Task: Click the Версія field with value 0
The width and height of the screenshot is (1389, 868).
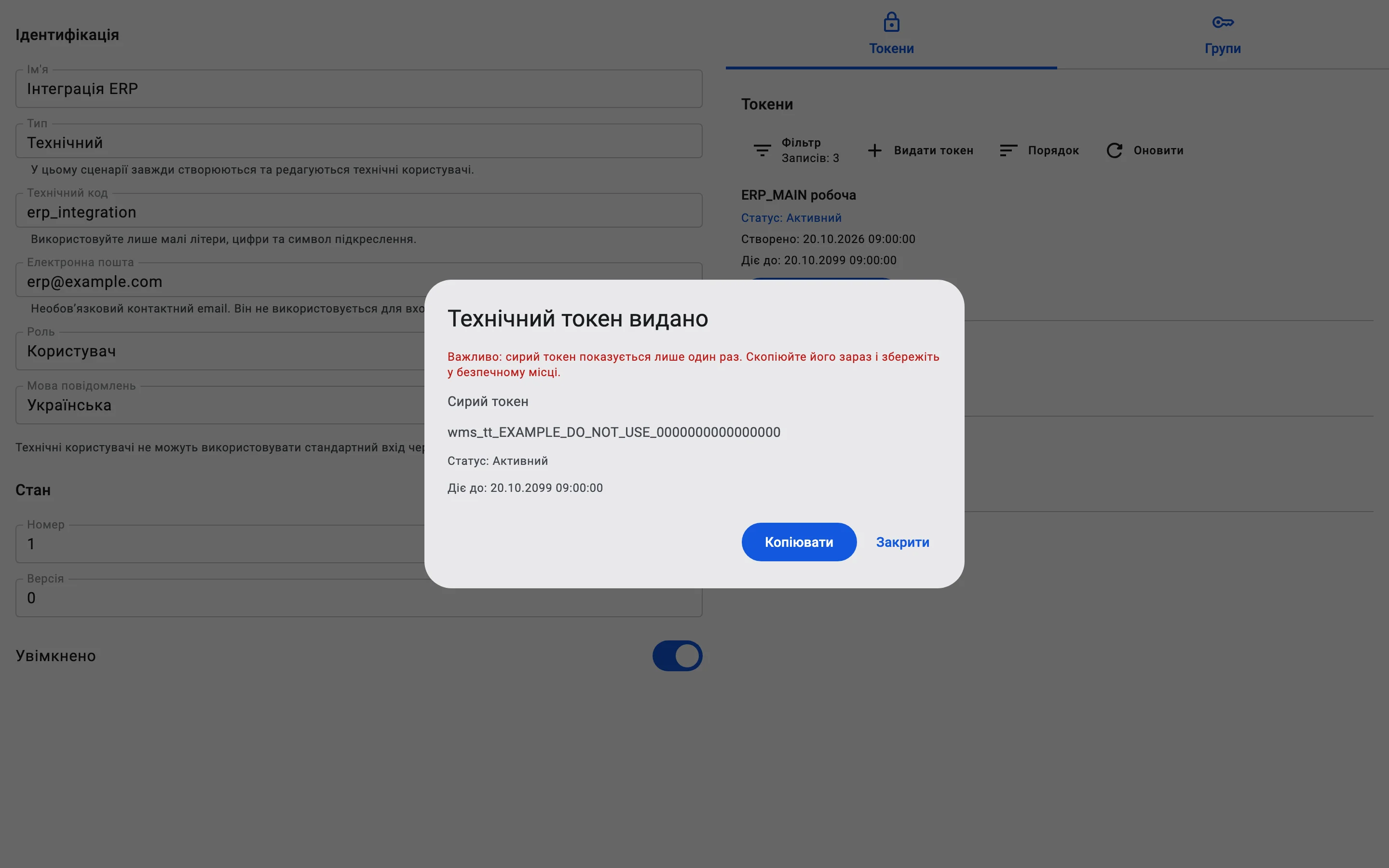Action: click(x=359, y=598)
